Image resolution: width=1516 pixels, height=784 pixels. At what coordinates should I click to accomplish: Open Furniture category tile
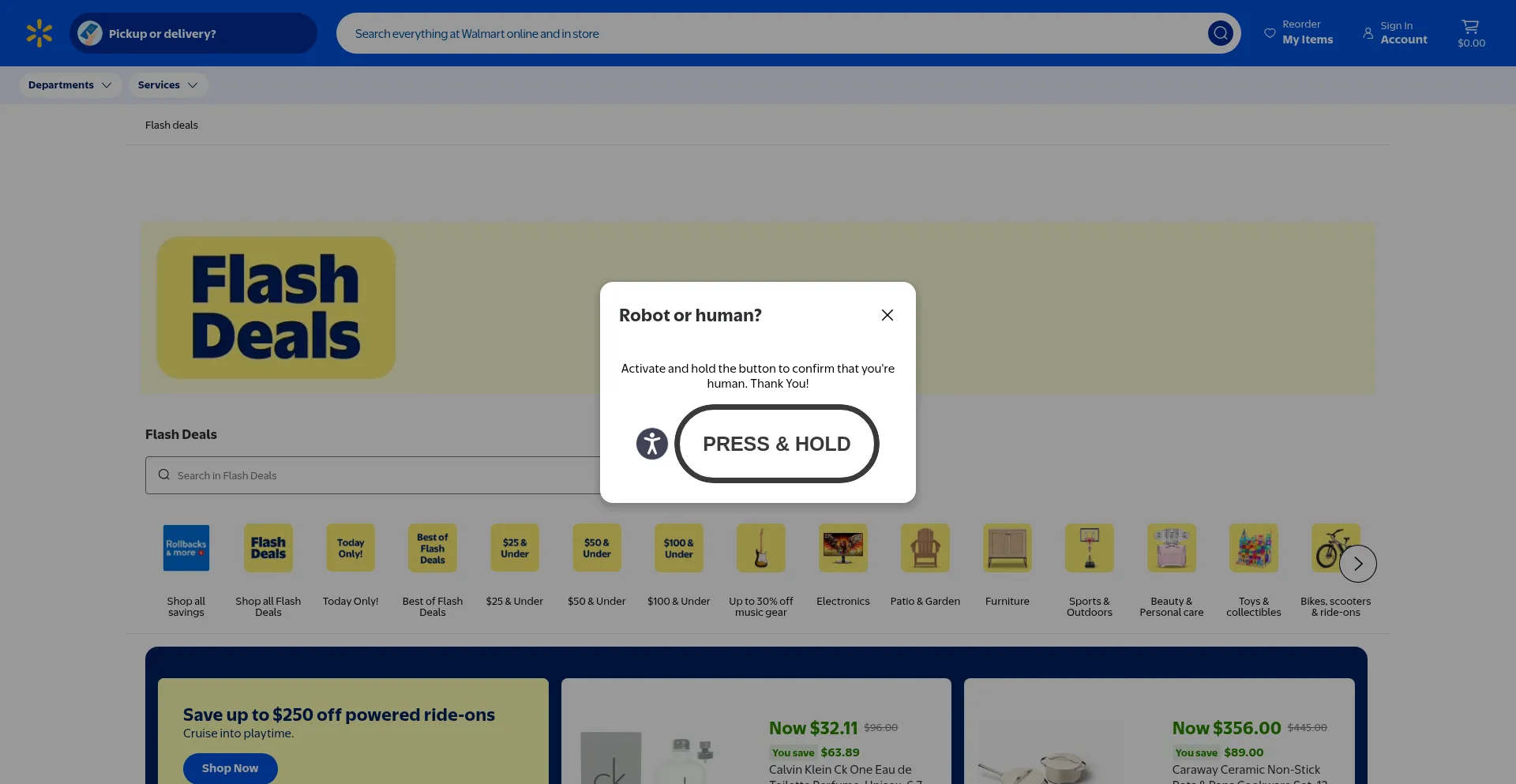pyautogui.click(x=1008, y=565)
